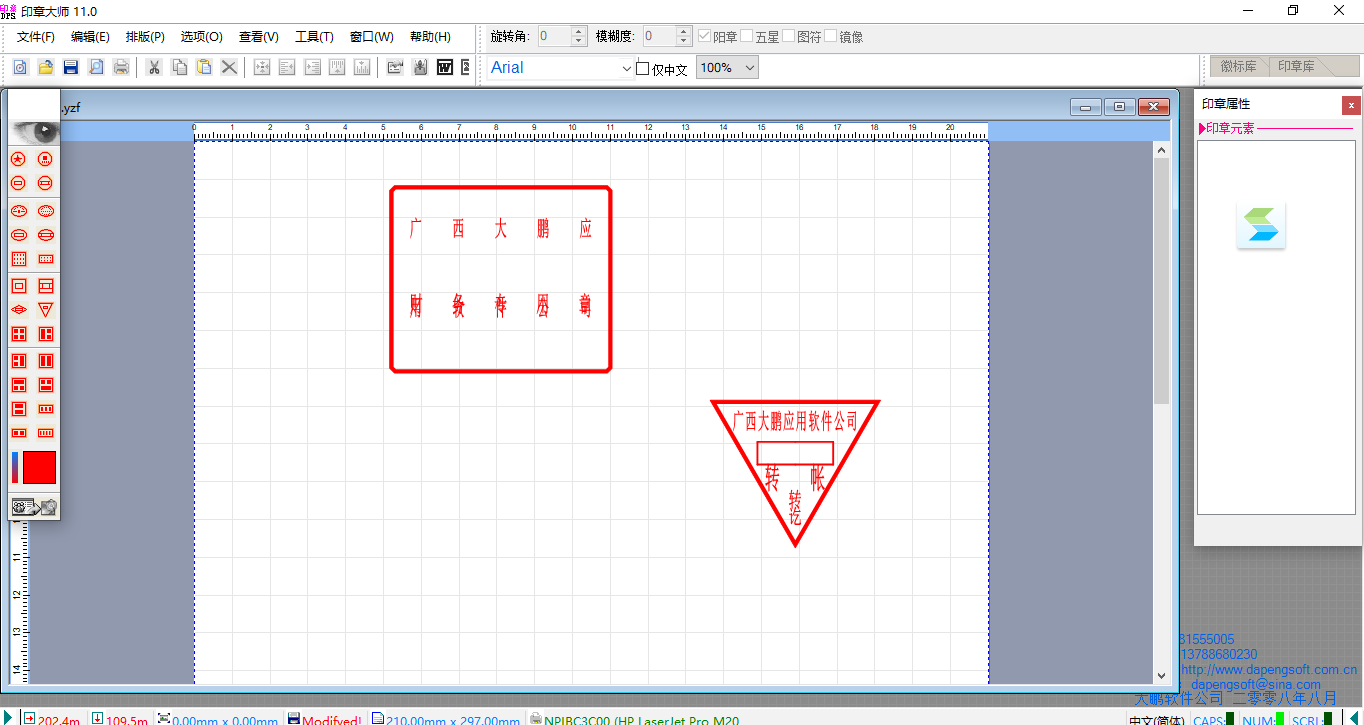
Task: Open print preview magnifier icon
Action: (96, 67)
